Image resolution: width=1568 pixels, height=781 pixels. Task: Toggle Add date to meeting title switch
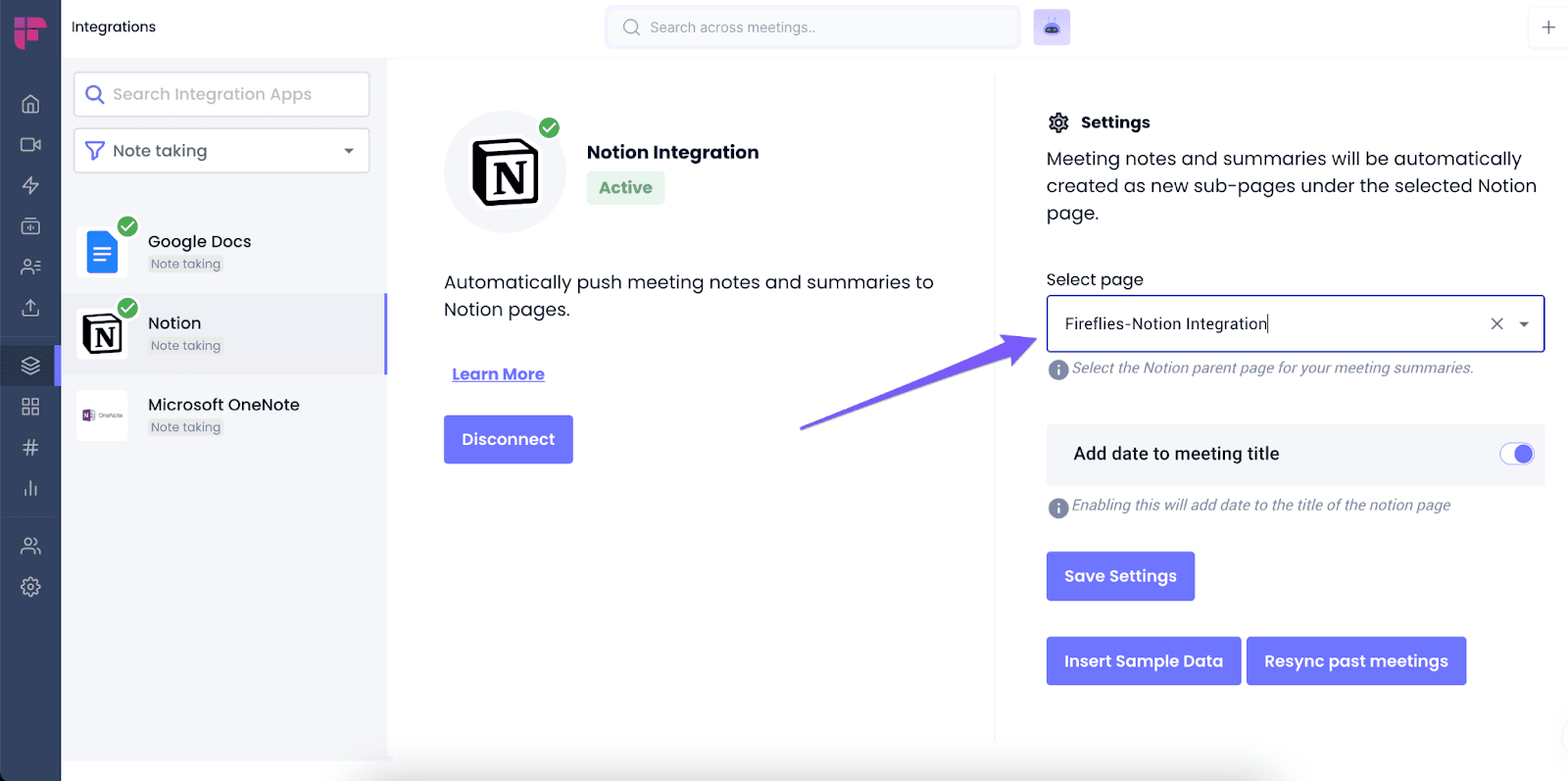click(x=1517, y=454)
